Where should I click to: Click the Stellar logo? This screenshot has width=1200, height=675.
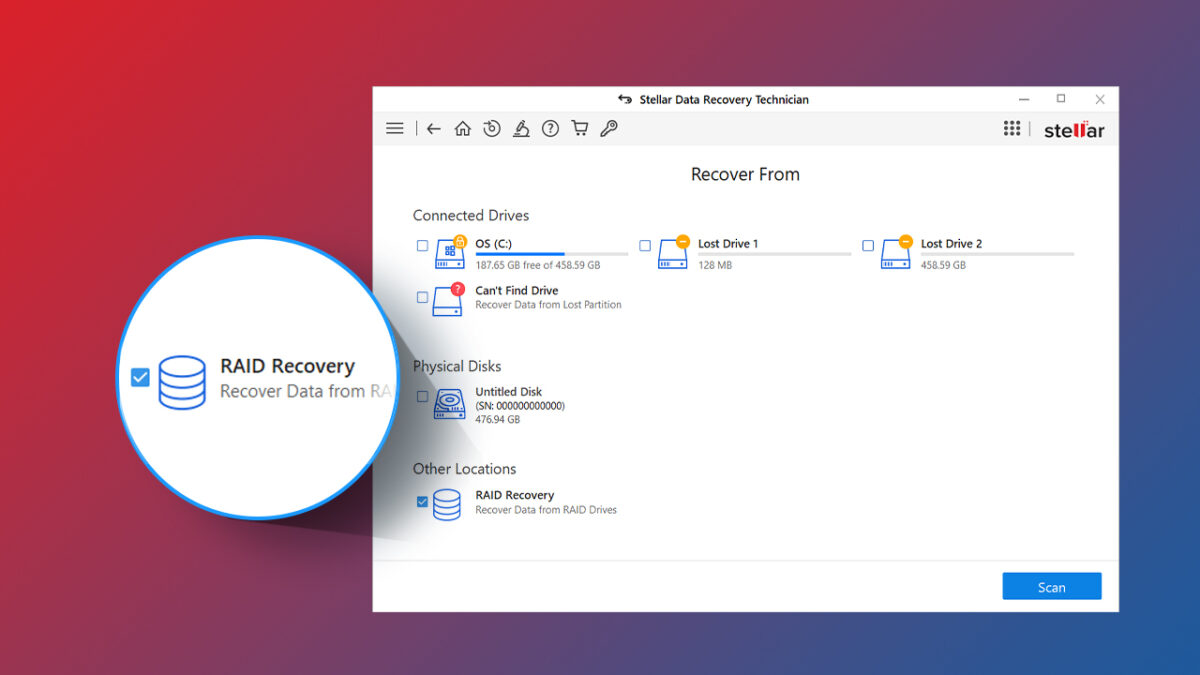point(1074,130)
